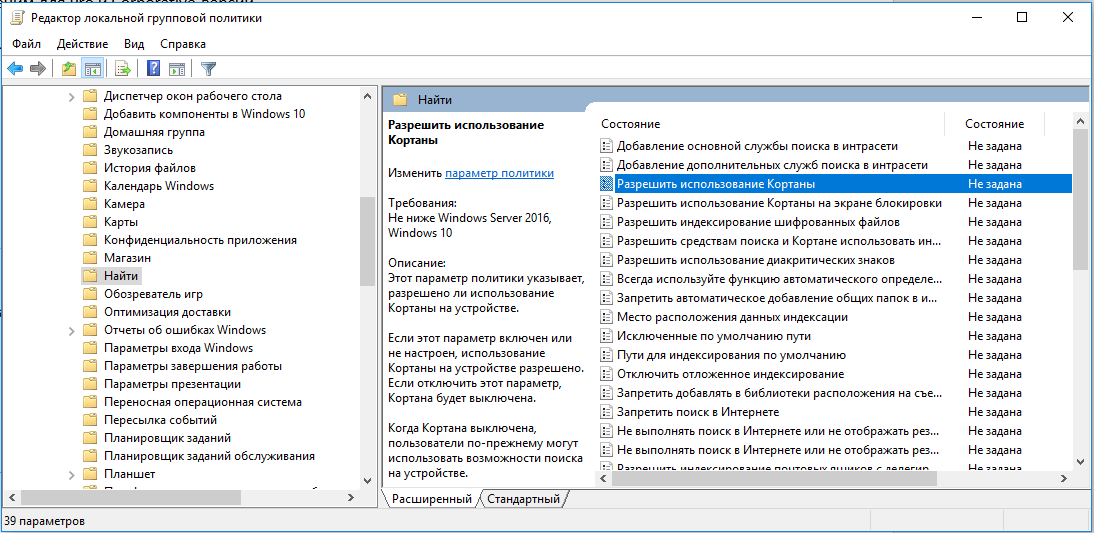Click the Export list toolbar icon
1094x533 pixels.
click(x=123, y=69)
